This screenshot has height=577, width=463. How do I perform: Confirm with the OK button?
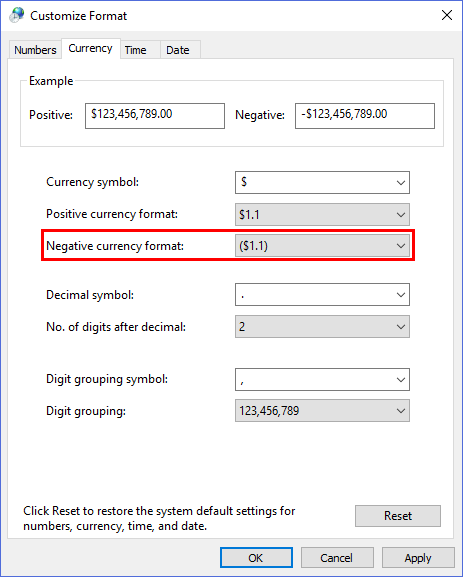click(256, 558)
